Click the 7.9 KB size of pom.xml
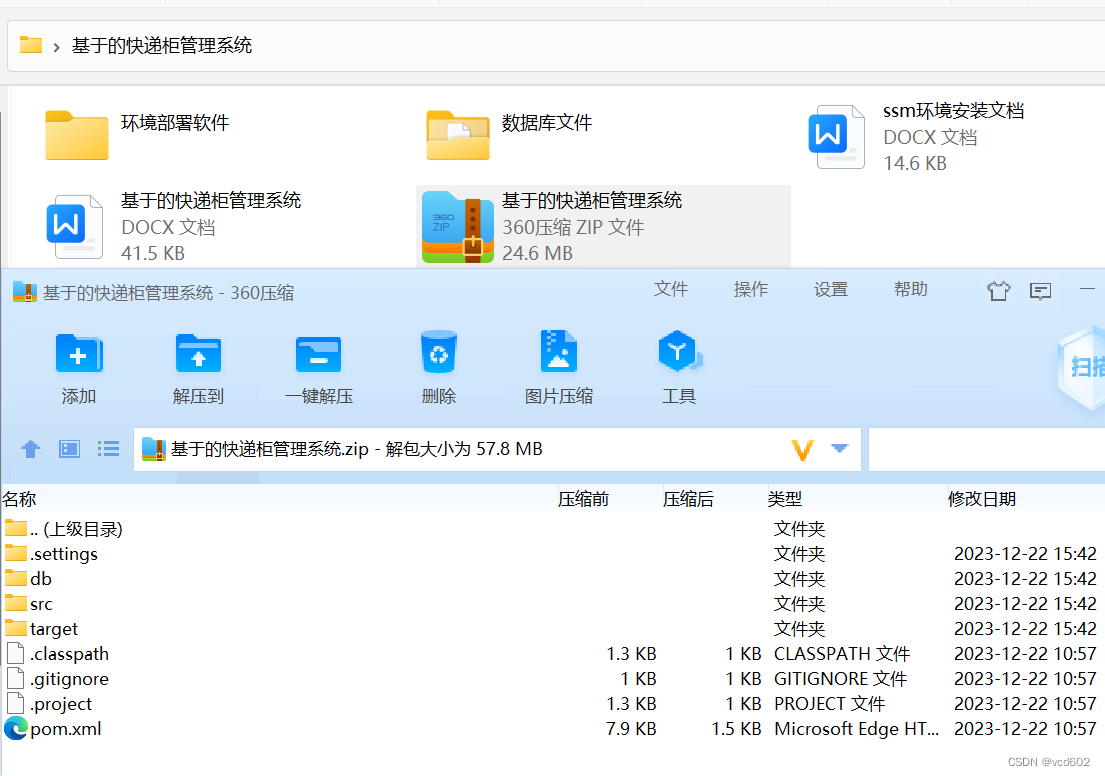The height and width of the screenshot is (776, 1105). click(x=631, y=729)
